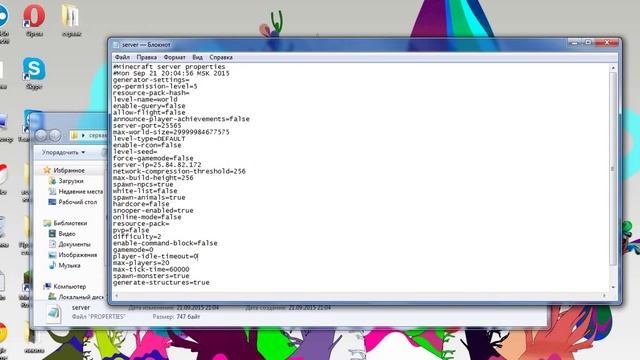Select Музыка library in Explorer sidebar
640x360 pixels.
[69, 266]
